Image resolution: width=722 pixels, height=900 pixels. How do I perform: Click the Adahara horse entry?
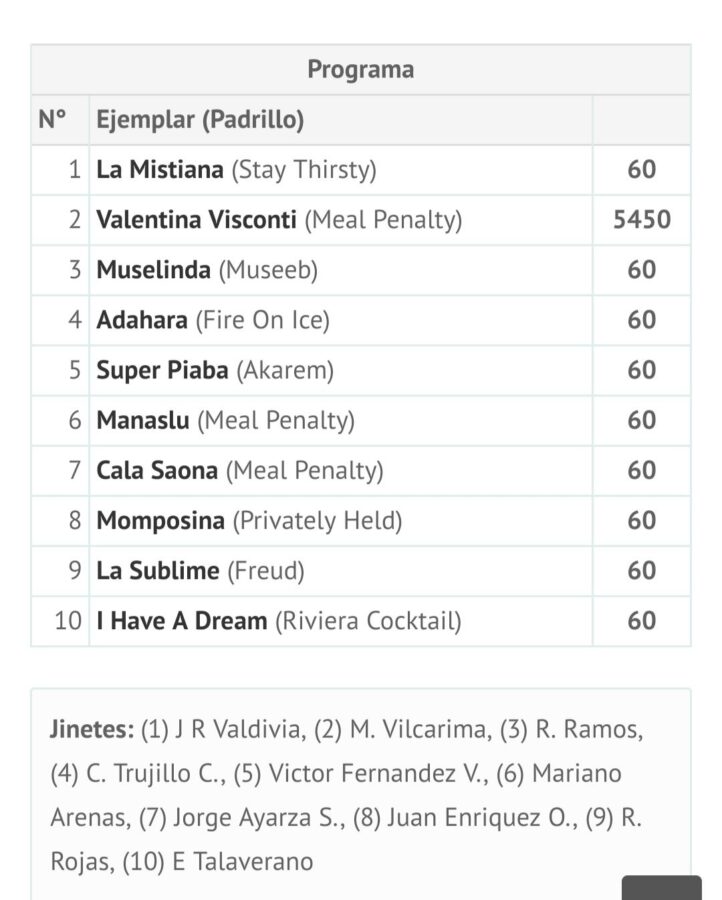142,320
